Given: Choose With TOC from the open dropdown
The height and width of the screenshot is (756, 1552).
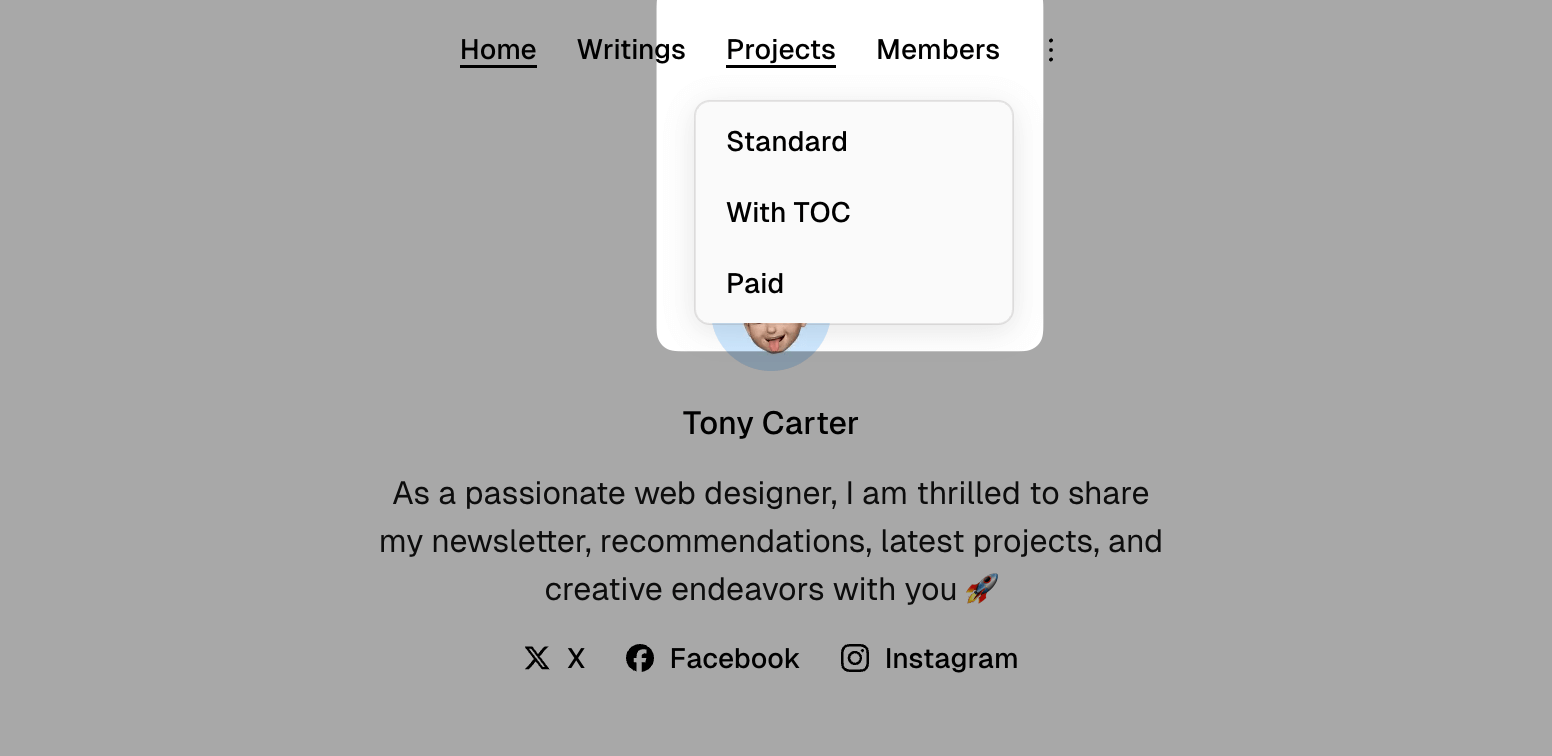Looking at the screenshot, I should point(788,212).
